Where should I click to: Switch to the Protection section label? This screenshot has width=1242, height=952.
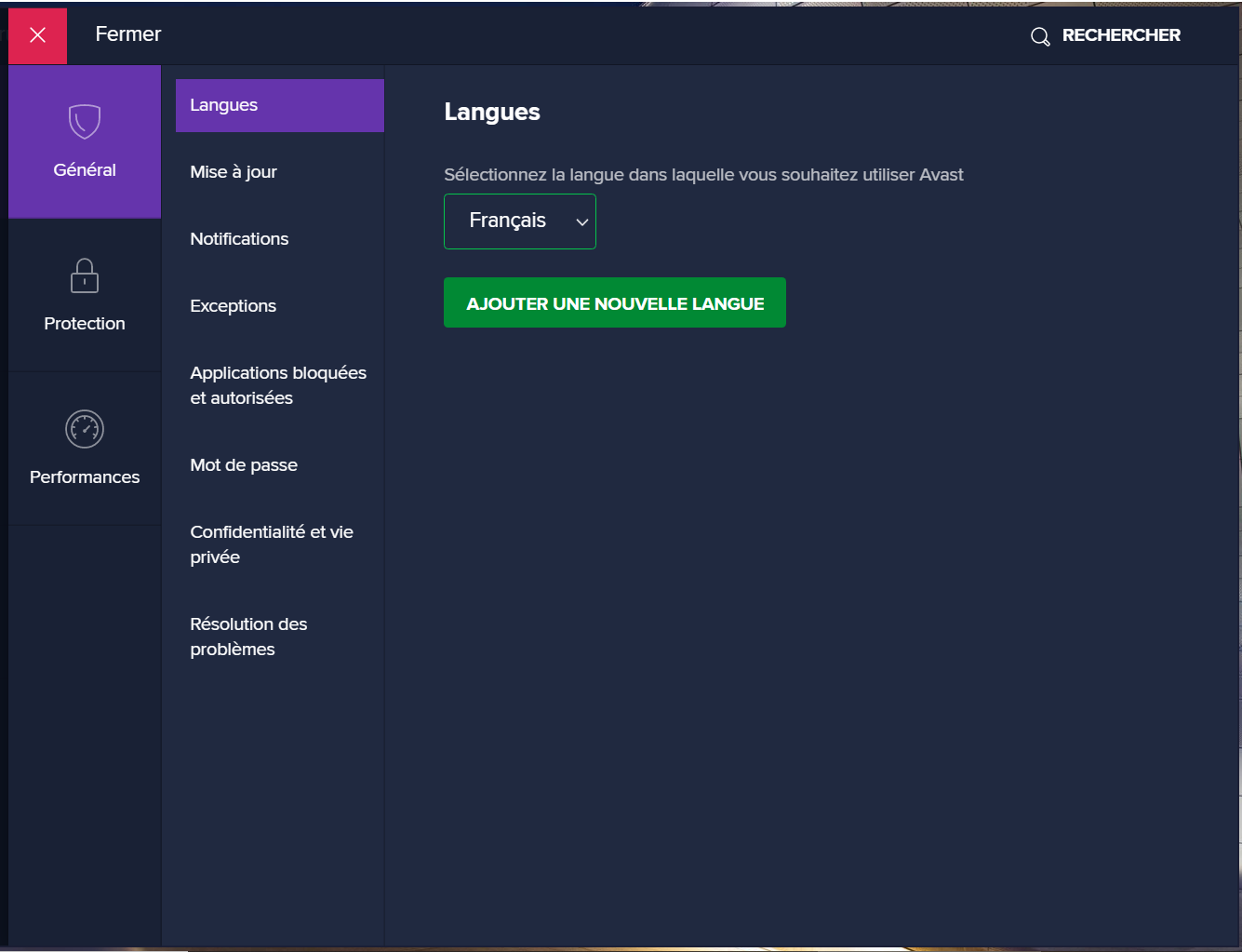85,324
